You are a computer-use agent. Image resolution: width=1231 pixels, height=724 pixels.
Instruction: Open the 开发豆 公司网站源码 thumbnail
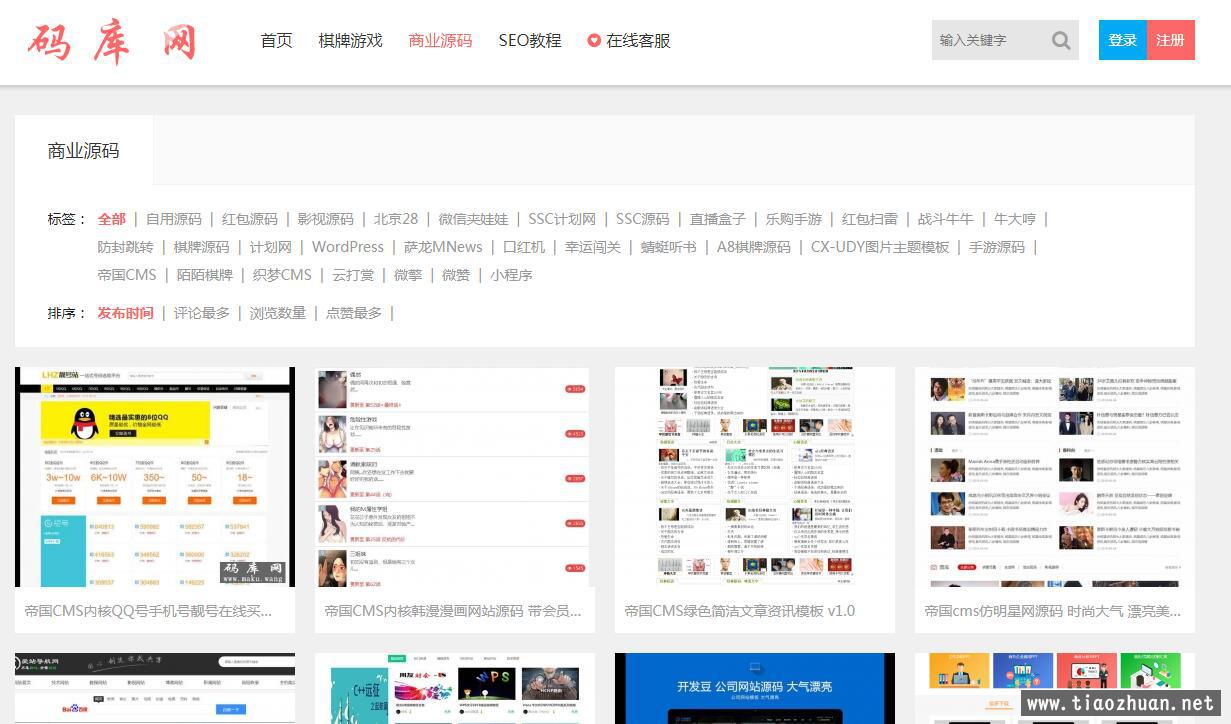755,689
